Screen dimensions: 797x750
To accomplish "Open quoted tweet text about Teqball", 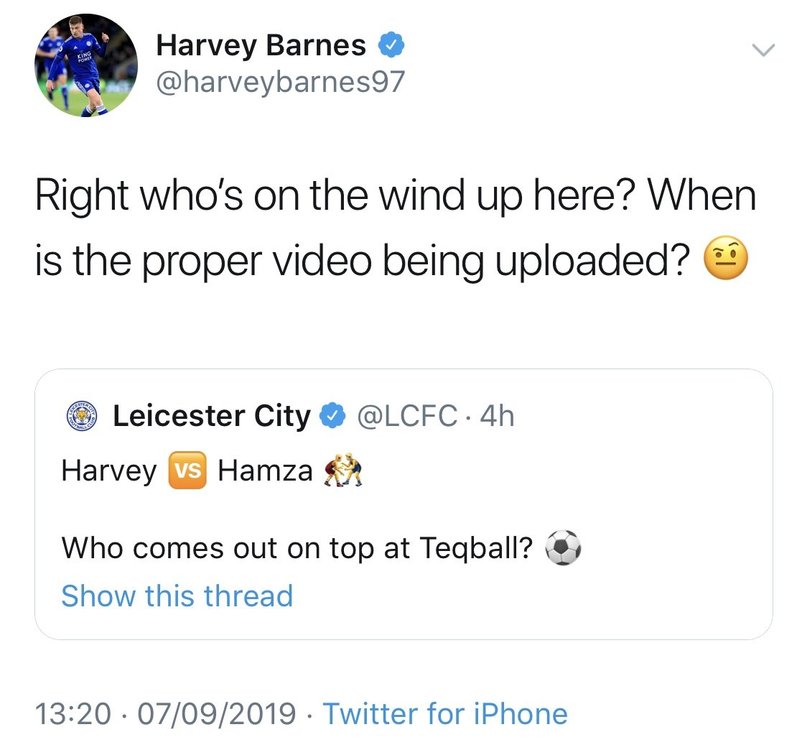I will coord(297,548).
